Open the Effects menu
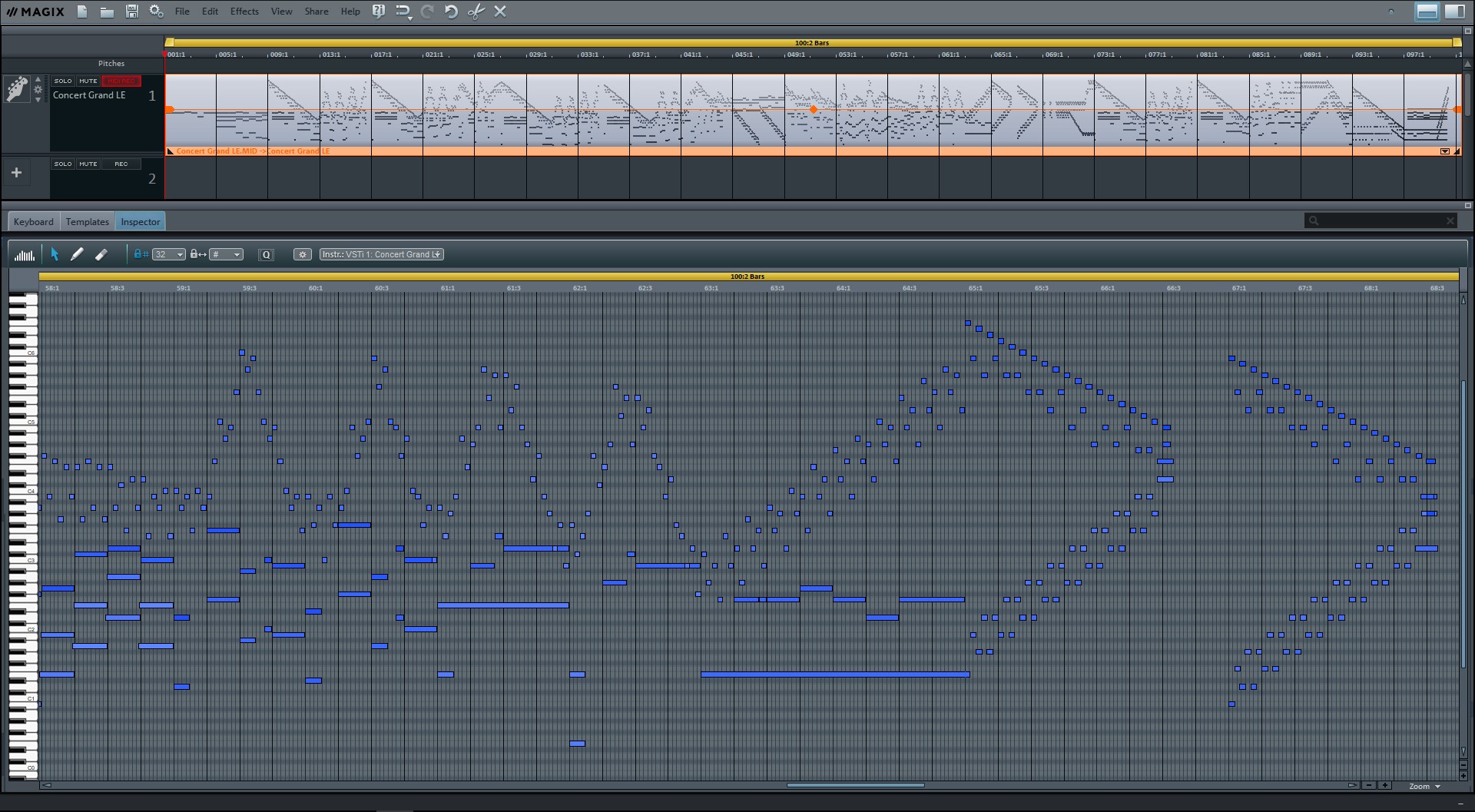This screenshot has height=812, width=1475. click(244, 11)
